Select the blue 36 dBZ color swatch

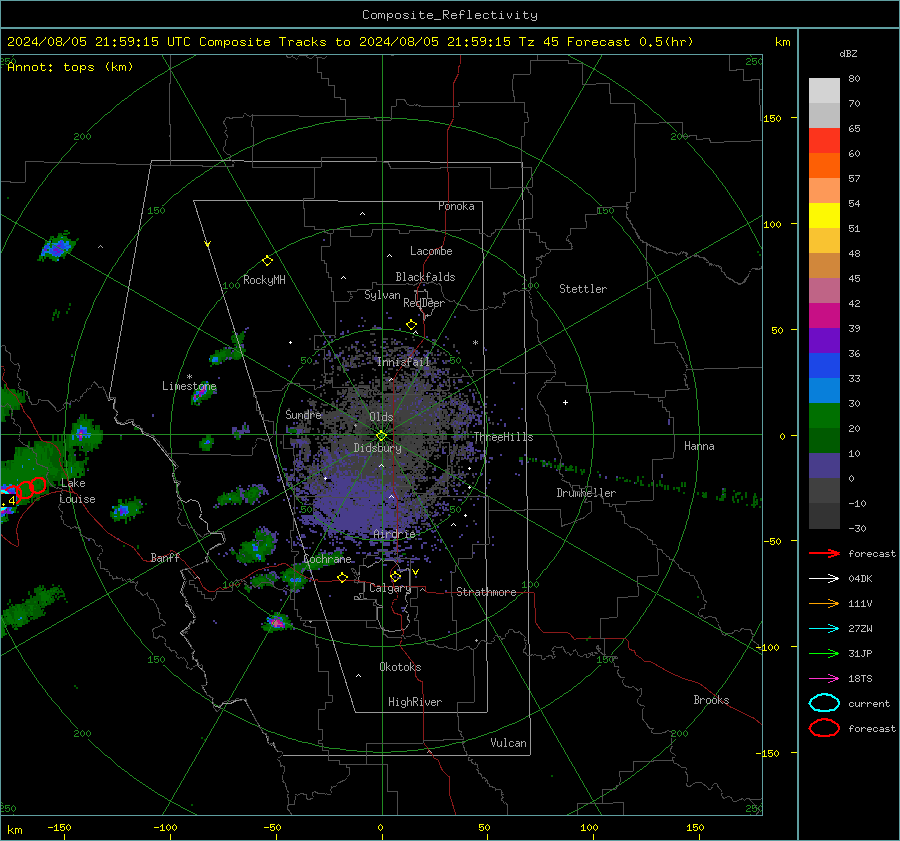tap(824, 366)
